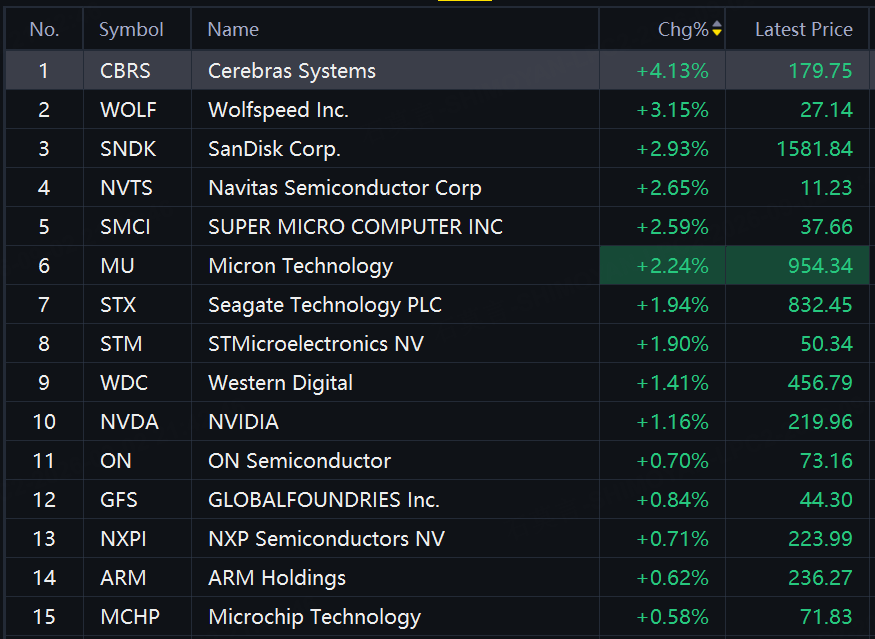Screen dimensions: 875x639
Task: Select ON Semiconductor row
Action: pos(438,461)
